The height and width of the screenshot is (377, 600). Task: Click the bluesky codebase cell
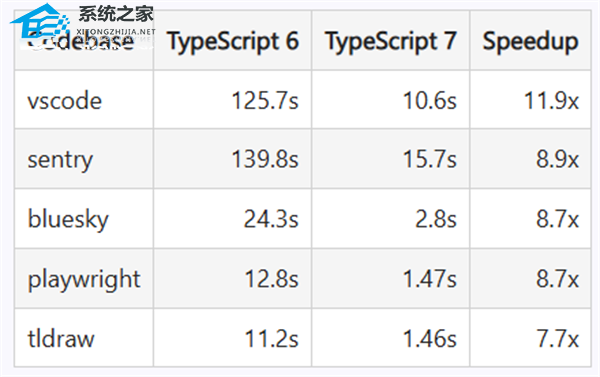click(x=84, y=219)
